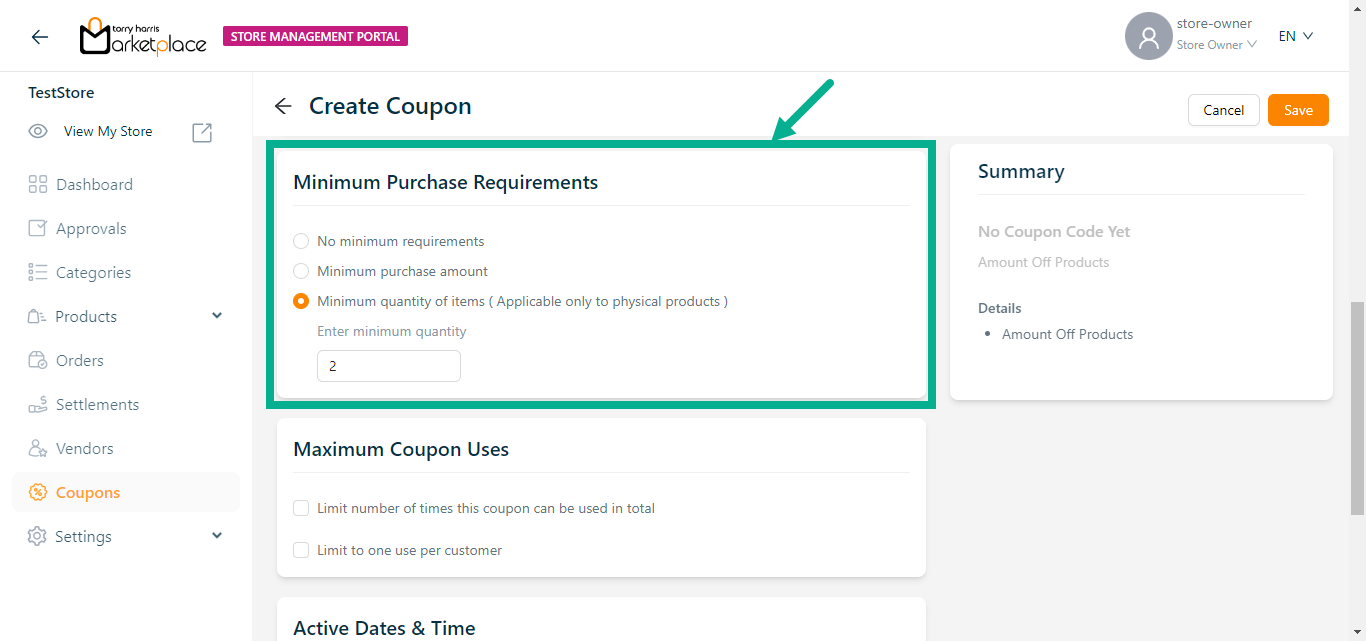The height and width of the screenshot is (641, 1366).
Task: Click the Orders icon in sidebar
Action: [x=38, y=360]
